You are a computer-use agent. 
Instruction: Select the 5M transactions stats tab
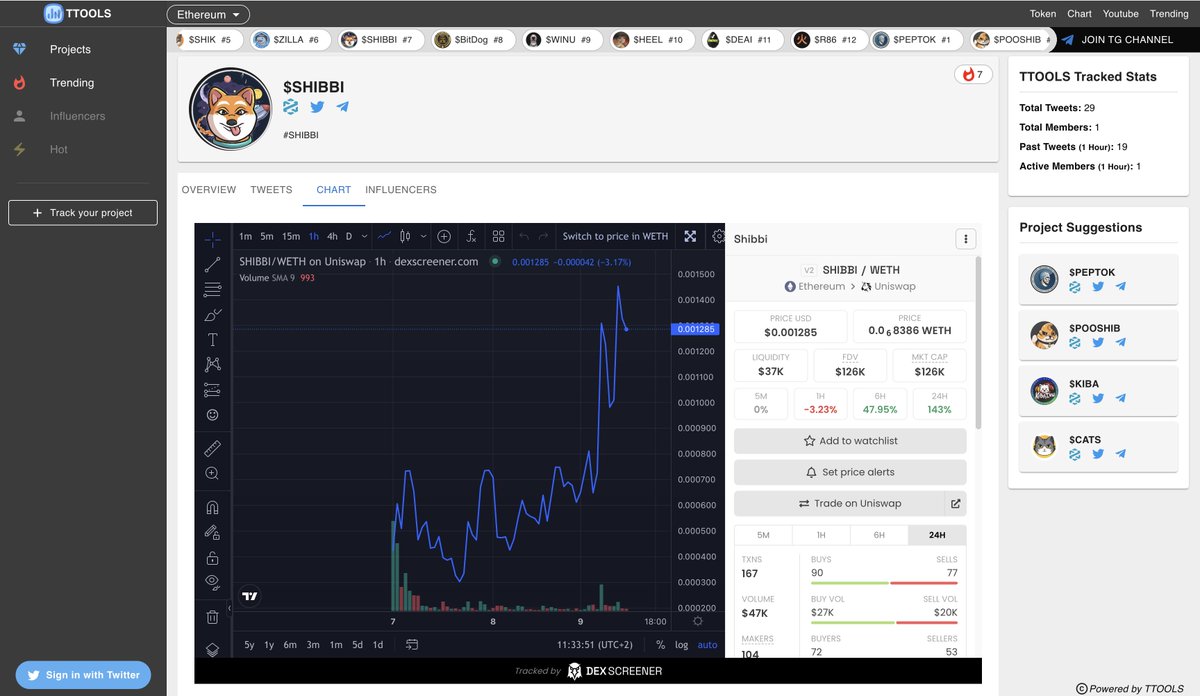(763, 535)
